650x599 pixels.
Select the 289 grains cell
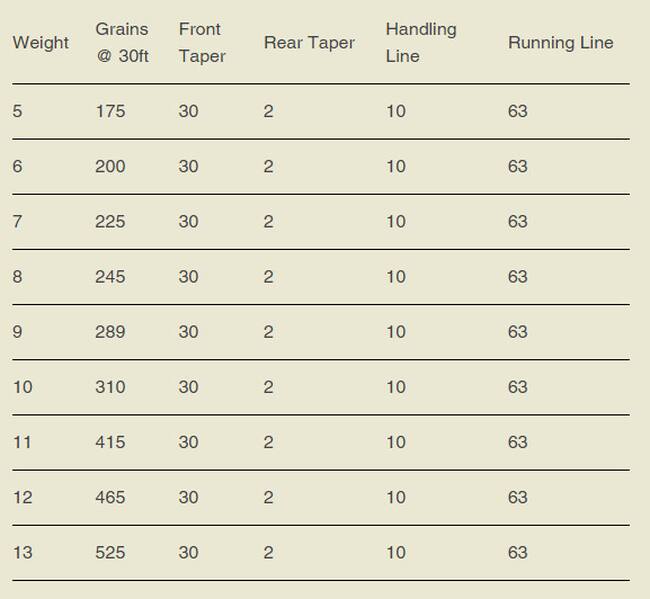[110, 332]
